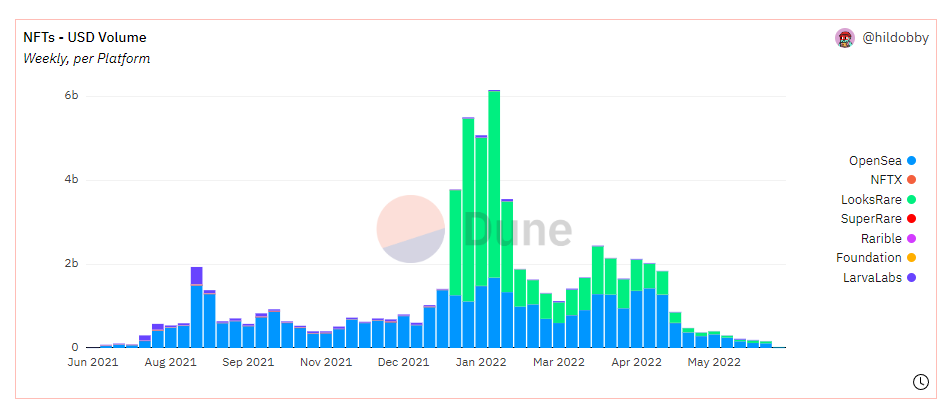
Task: Open the @hildobby profile link
Action: [x=895, y=38]
